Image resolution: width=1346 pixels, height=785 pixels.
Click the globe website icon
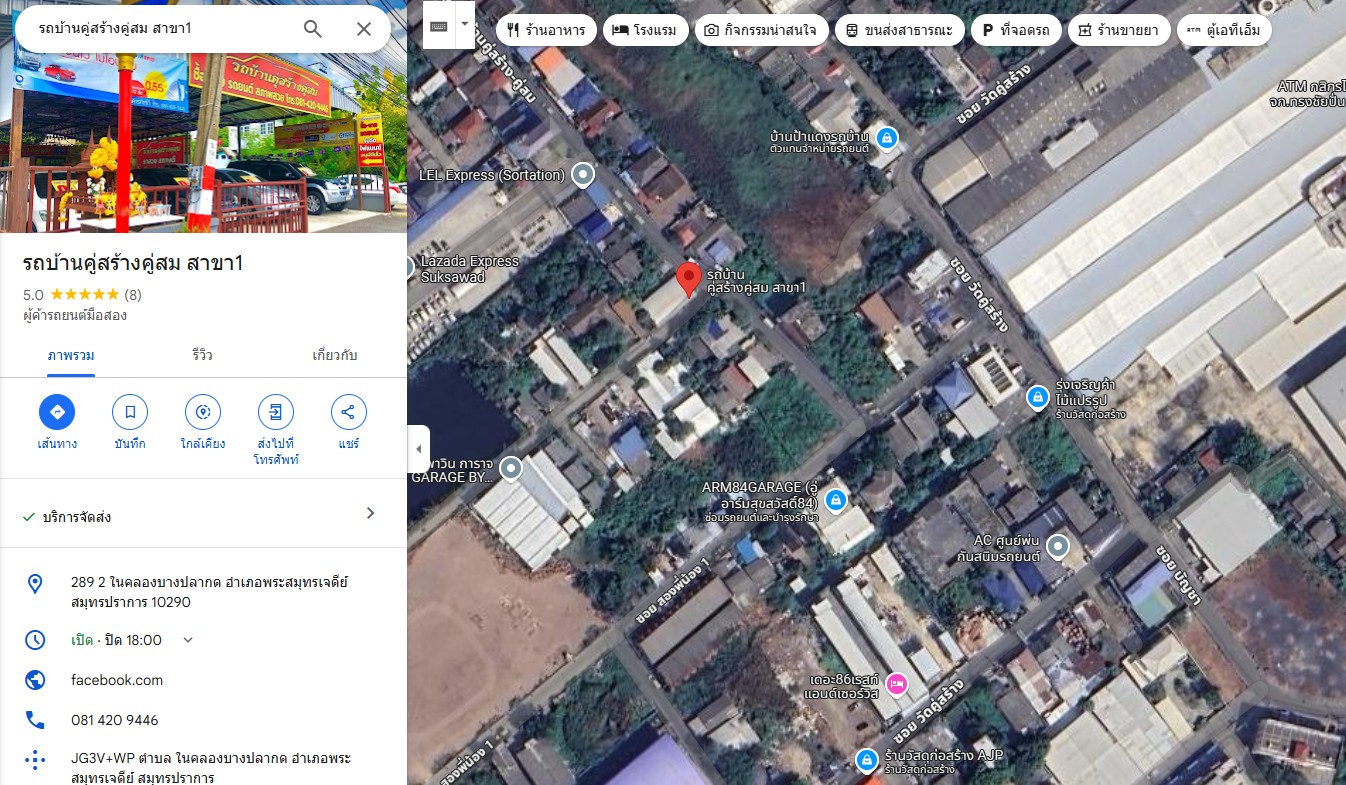[x=35, y=680]
